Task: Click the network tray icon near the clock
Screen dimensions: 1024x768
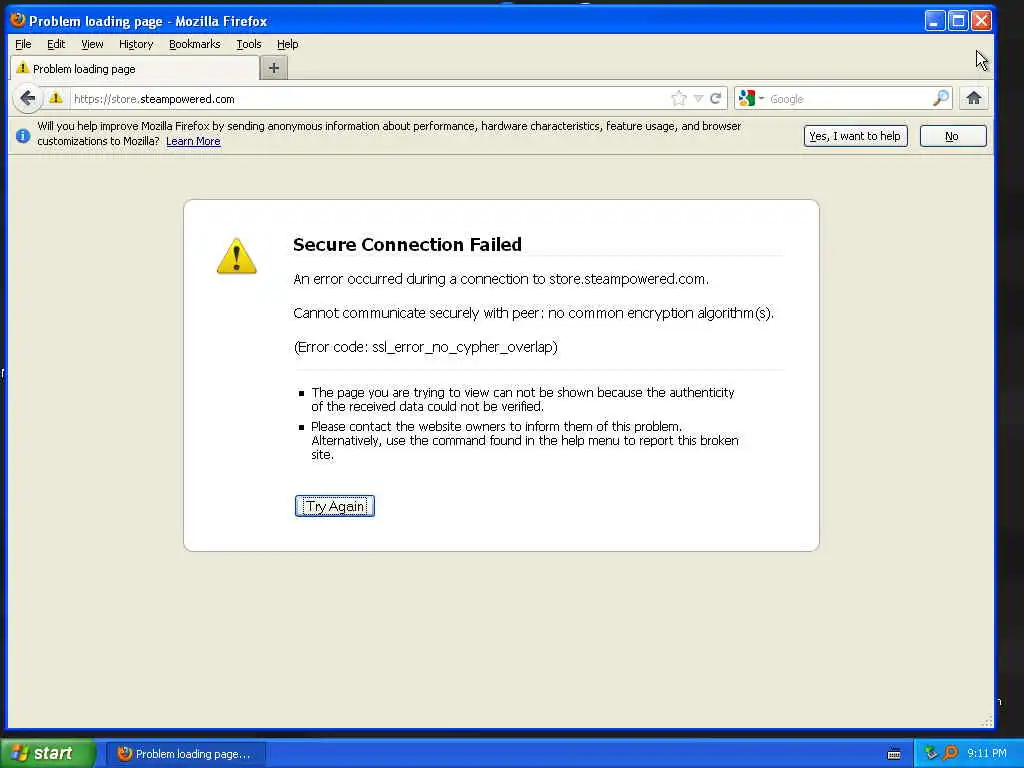Action: (x=931, y=753)
